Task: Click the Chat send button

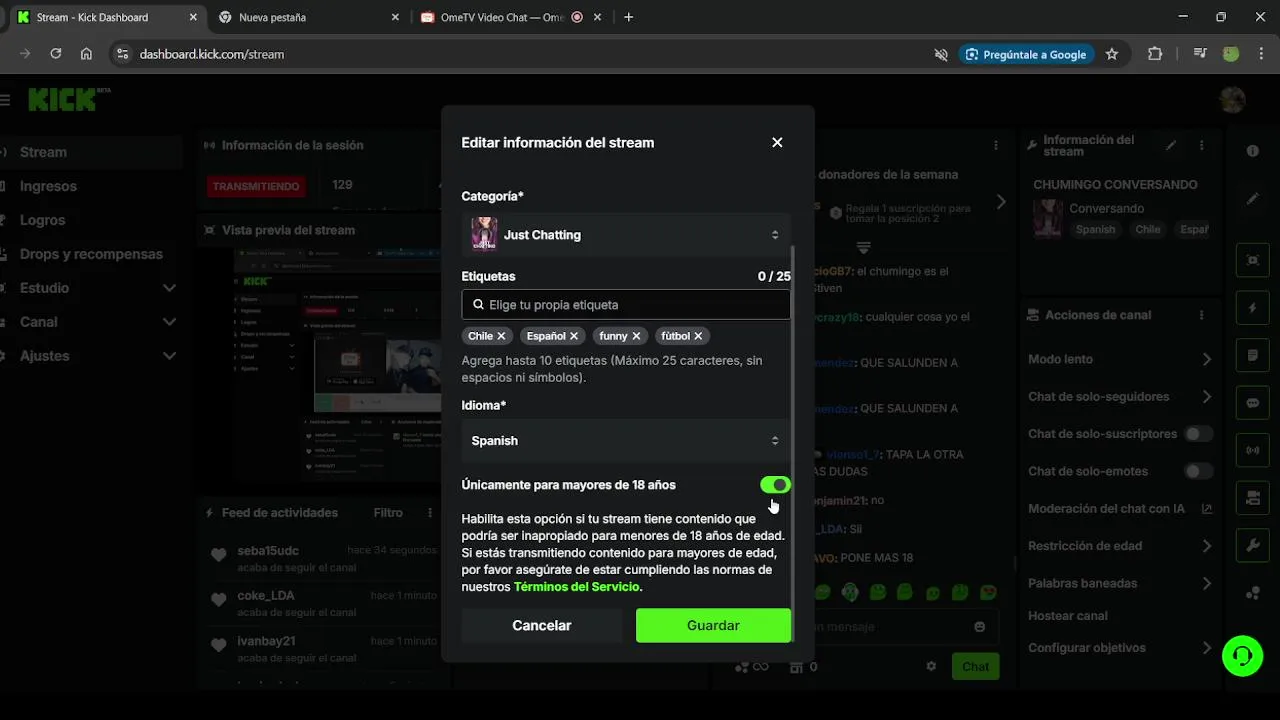Action: point(975,667)
